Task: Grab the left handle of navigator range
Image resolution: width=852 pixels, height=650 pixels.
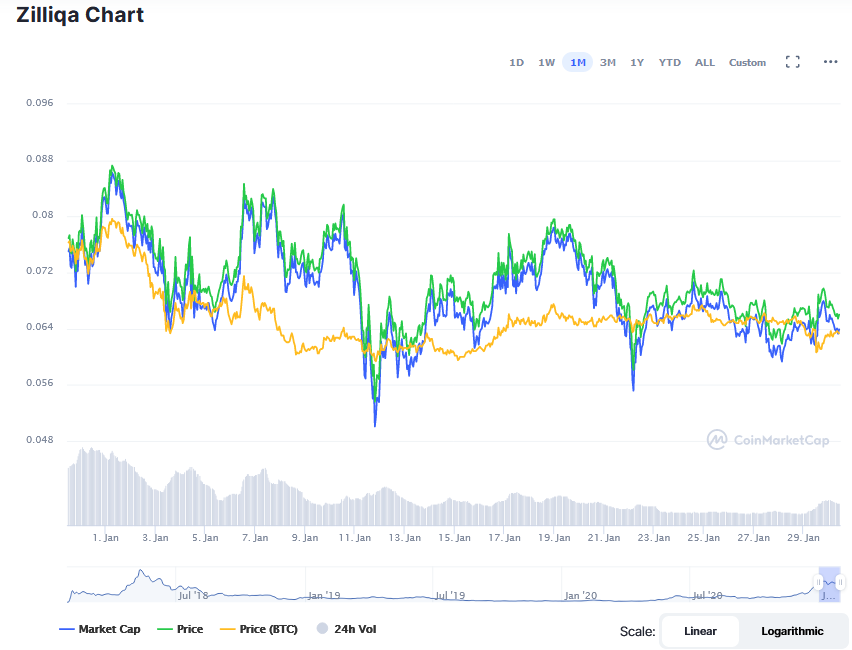Action: pos(819,582)
